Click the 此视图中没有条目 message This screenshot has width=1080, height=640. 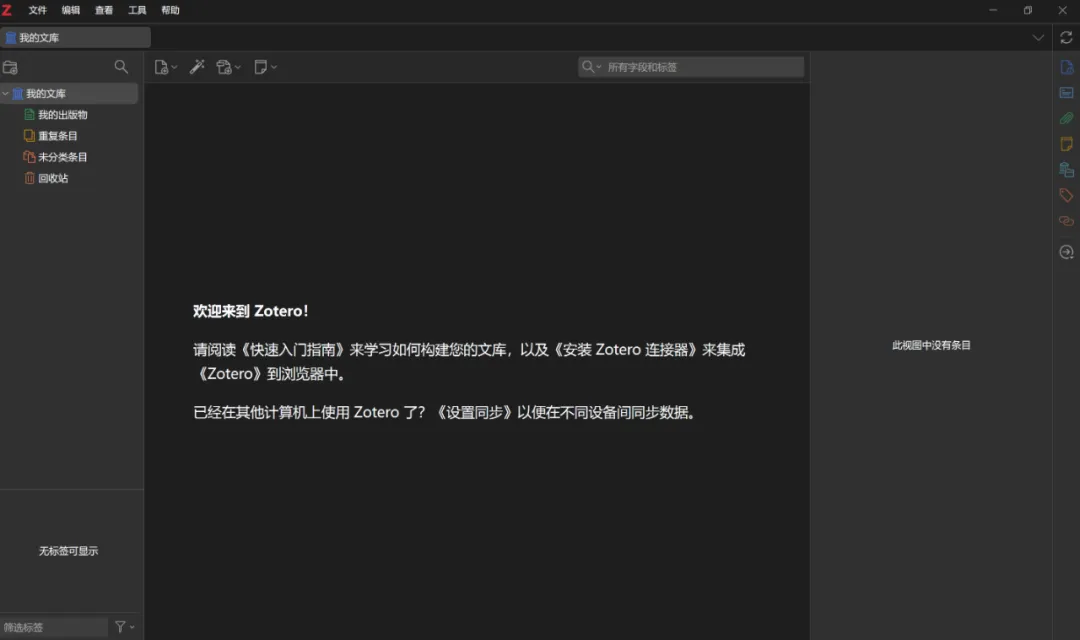click(x=931, y=345)
